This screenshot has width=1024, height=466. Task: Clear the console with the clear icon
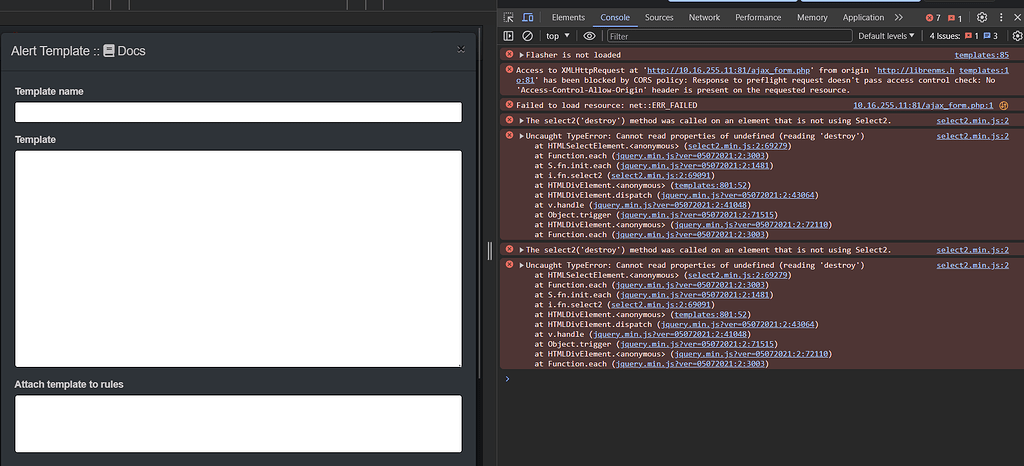[x=528, y=36]
